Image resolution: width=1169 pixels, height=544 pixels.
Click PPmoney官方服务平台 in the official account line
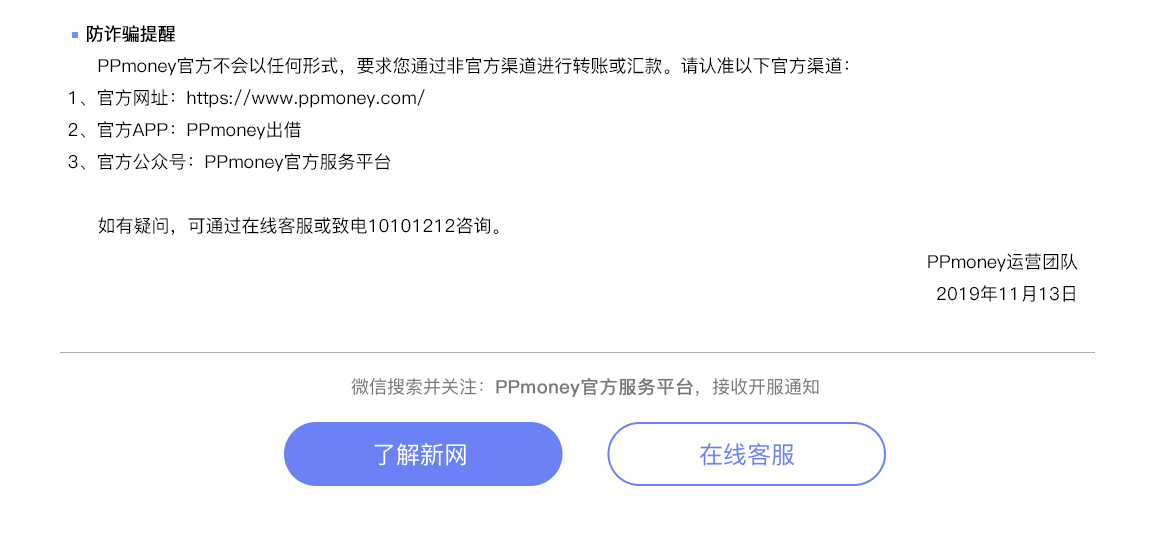point(297,162)
